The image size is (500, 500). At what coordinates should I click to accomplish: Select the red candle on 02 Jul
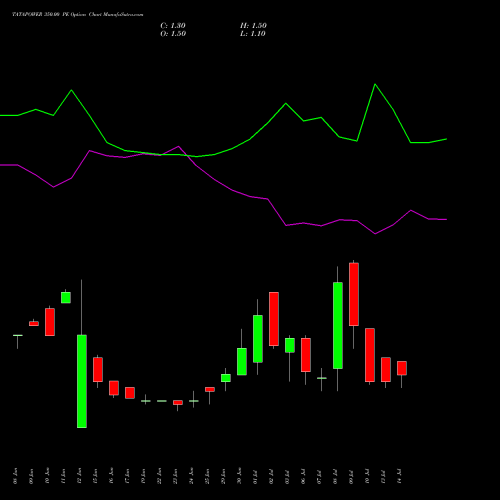coord(274,319)
